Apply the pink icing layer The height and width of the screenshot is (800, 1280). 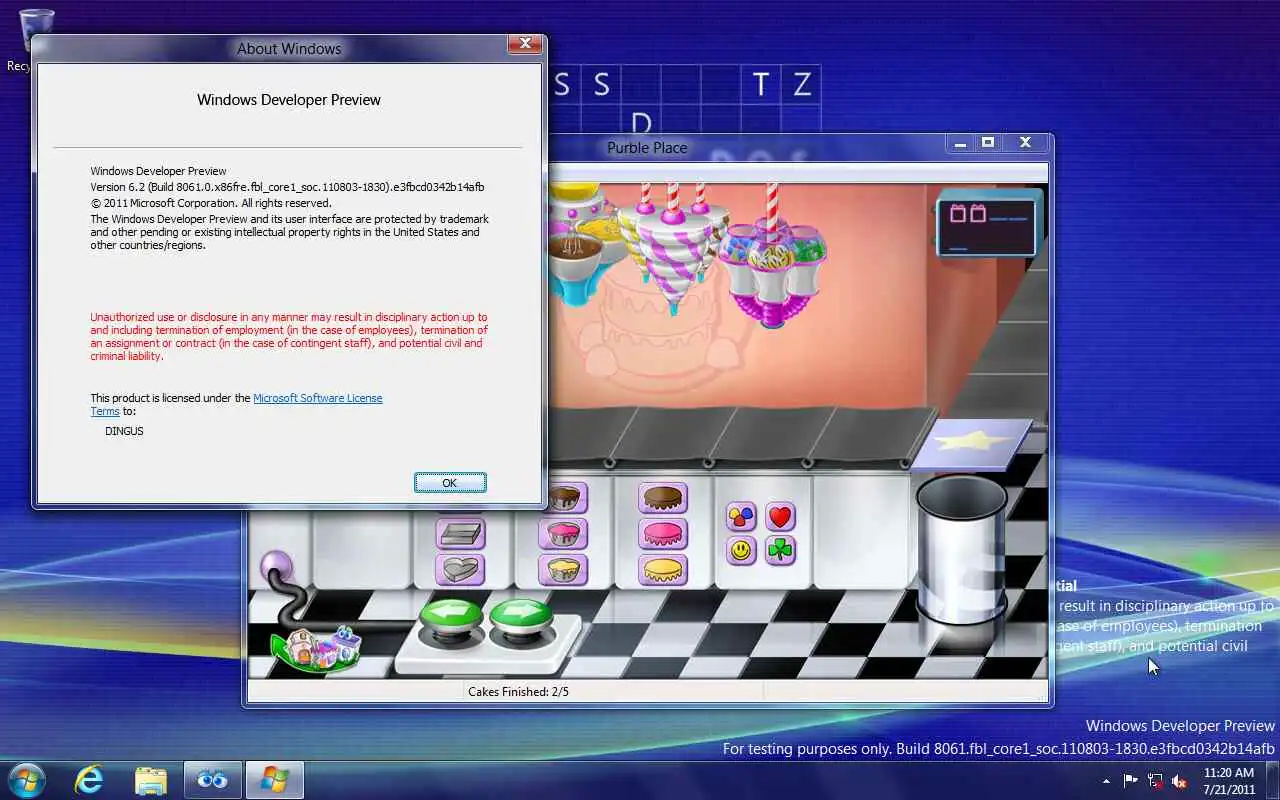664,534
